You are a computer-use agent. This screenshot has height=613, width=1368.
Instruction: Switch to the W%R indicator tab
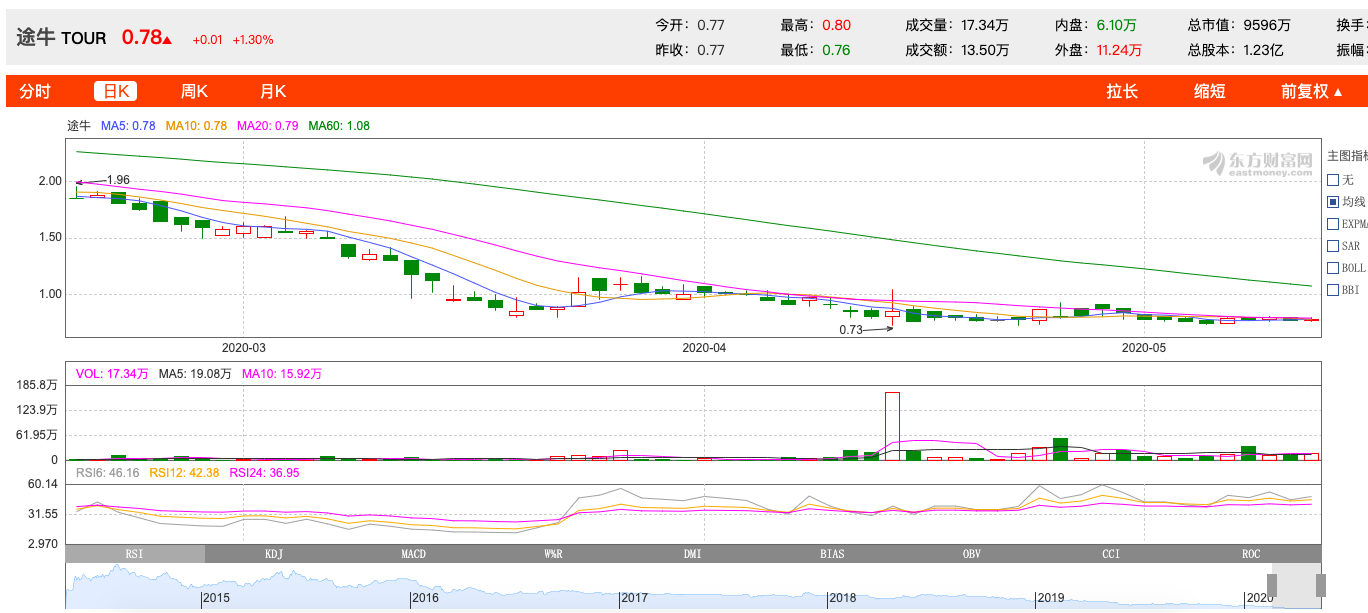click(553, 554)
